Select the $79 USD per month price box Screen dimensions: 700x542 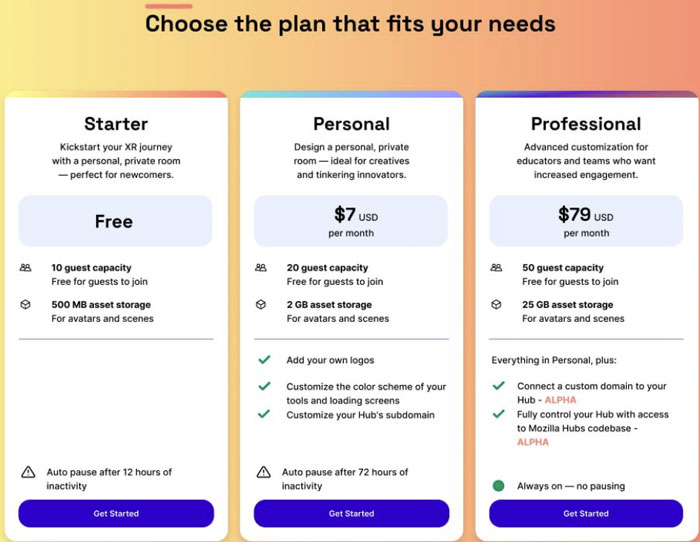point(586,221)
